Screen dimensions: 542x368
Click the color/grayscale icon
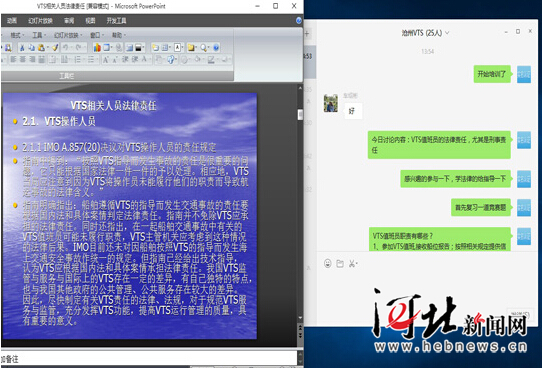tap(138, 47)
